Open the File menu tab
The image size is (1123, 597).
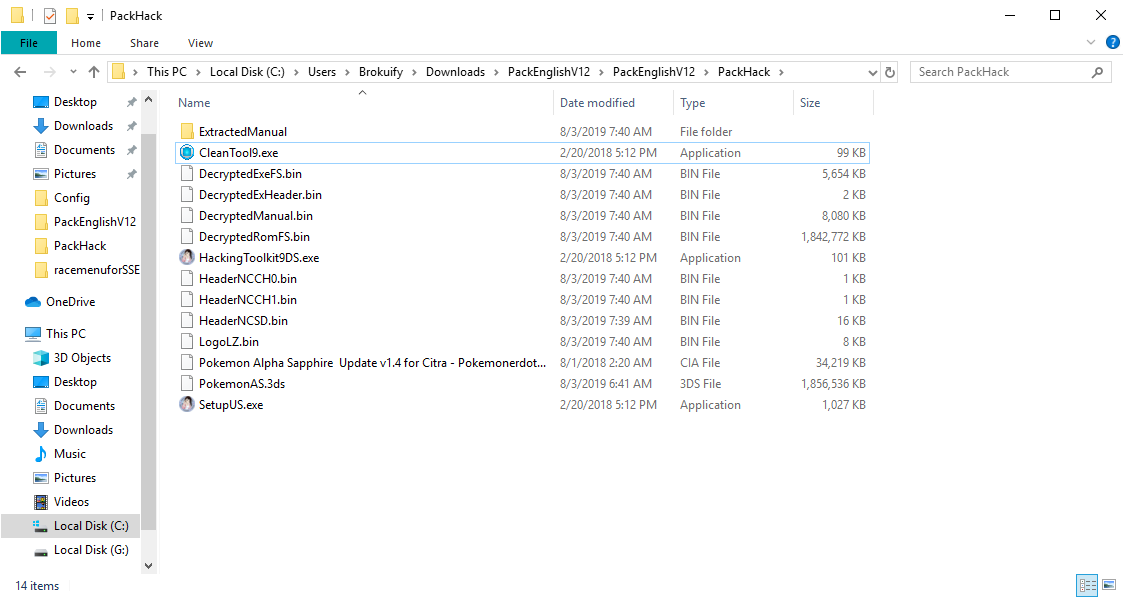pyautogui.click(x=29, y=43)
